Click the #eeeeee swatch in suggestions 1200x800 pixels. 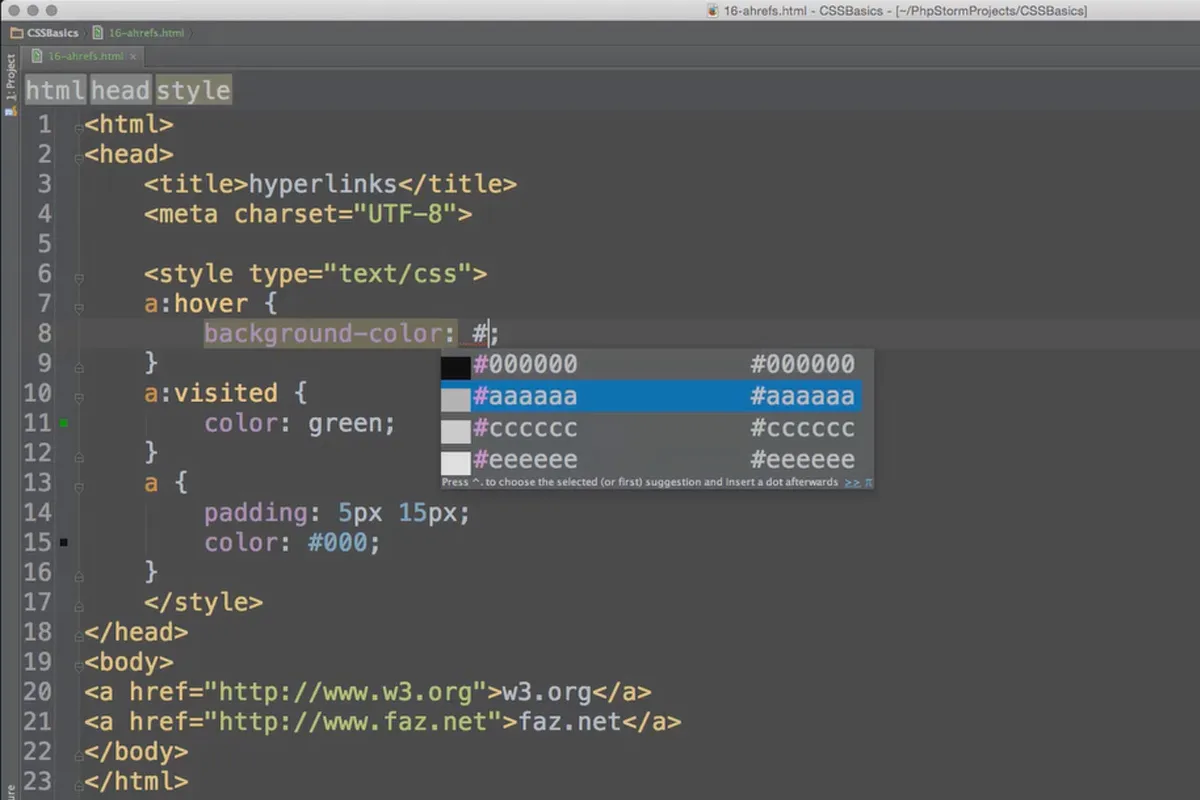point(456,462)
